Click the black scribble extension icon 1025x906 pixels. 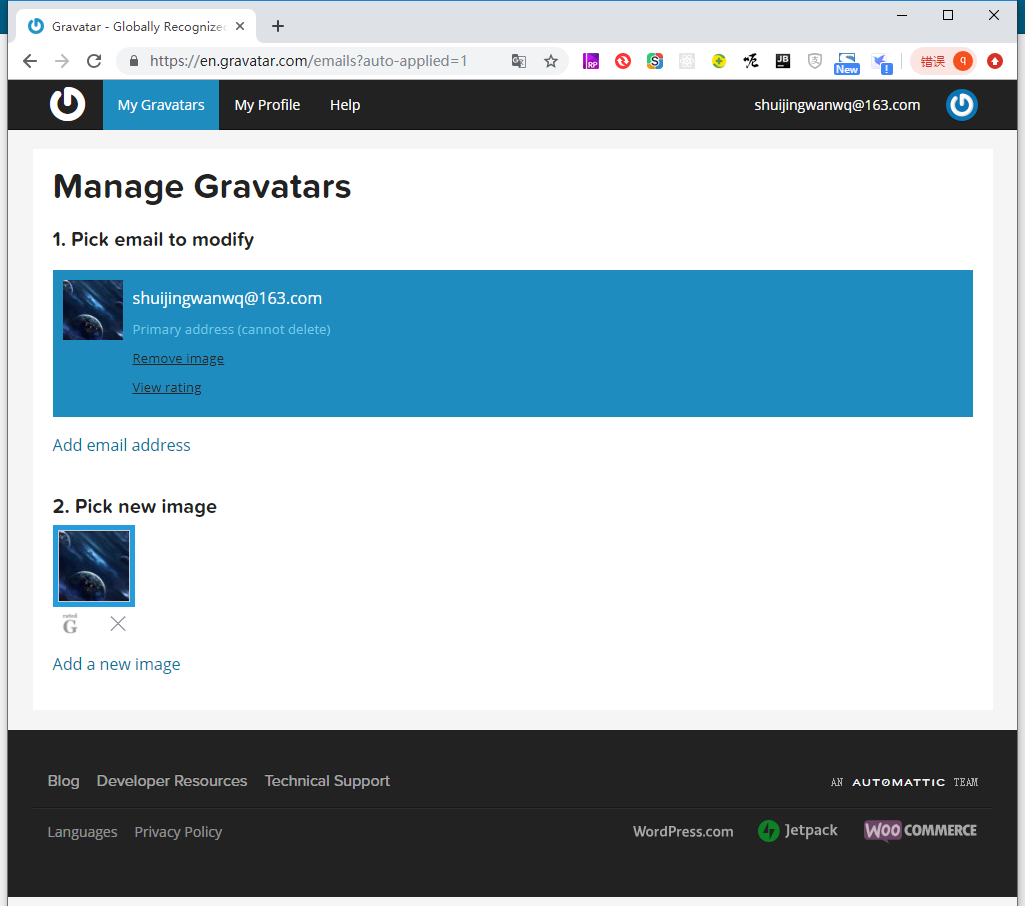pos(750,61)
